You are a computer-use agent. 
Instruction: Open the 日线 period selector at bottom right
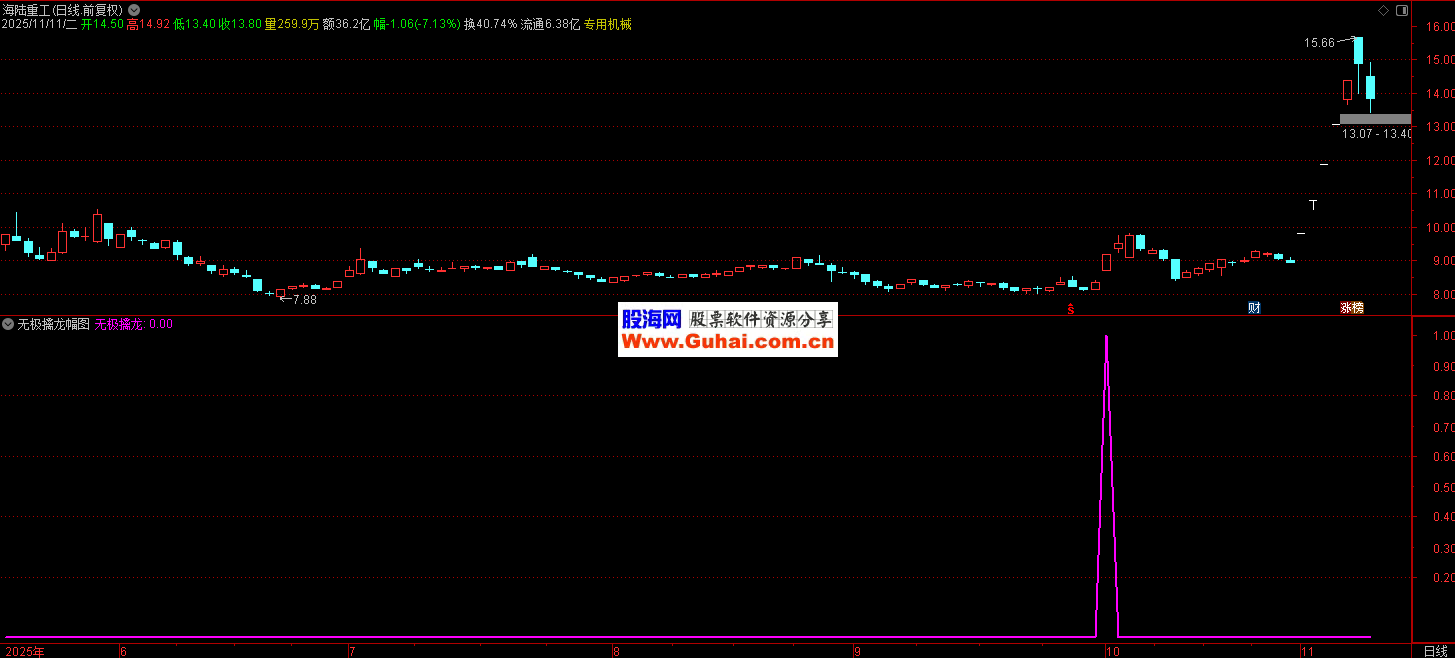[x=1435, y=651]
